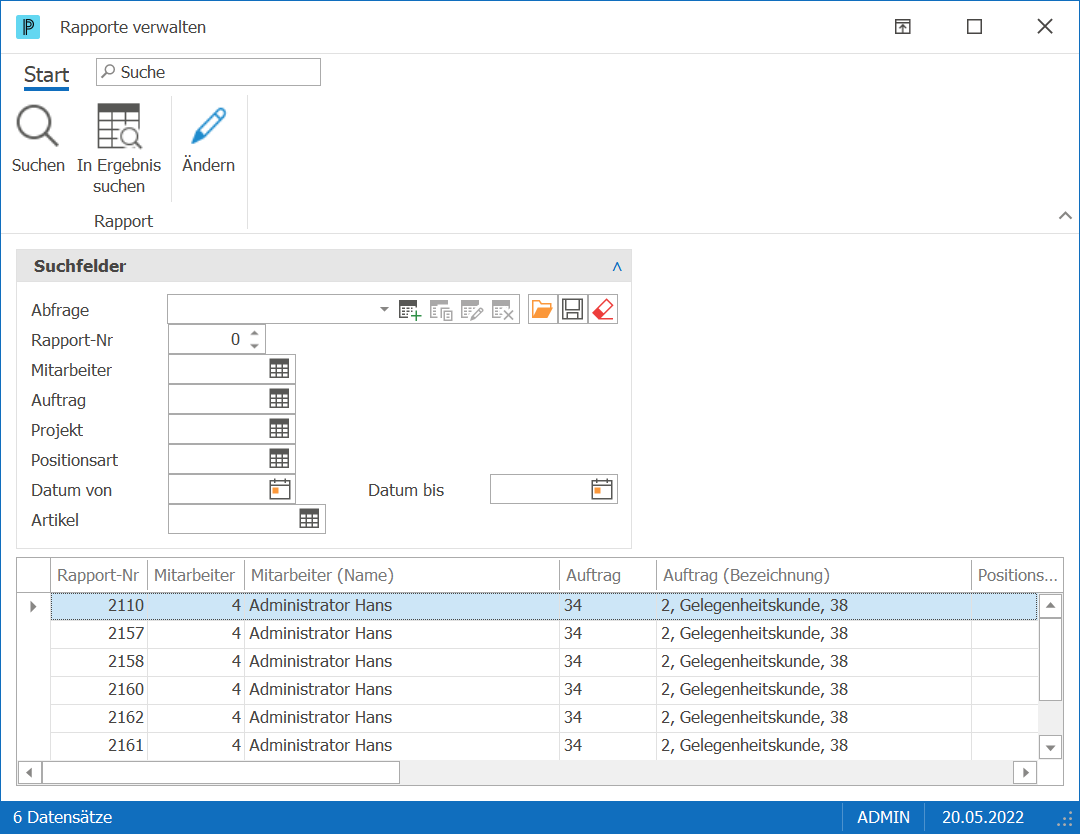Click the Suchen magnifier button
This screenshot has width=1080, height=834.
[38, 140]
